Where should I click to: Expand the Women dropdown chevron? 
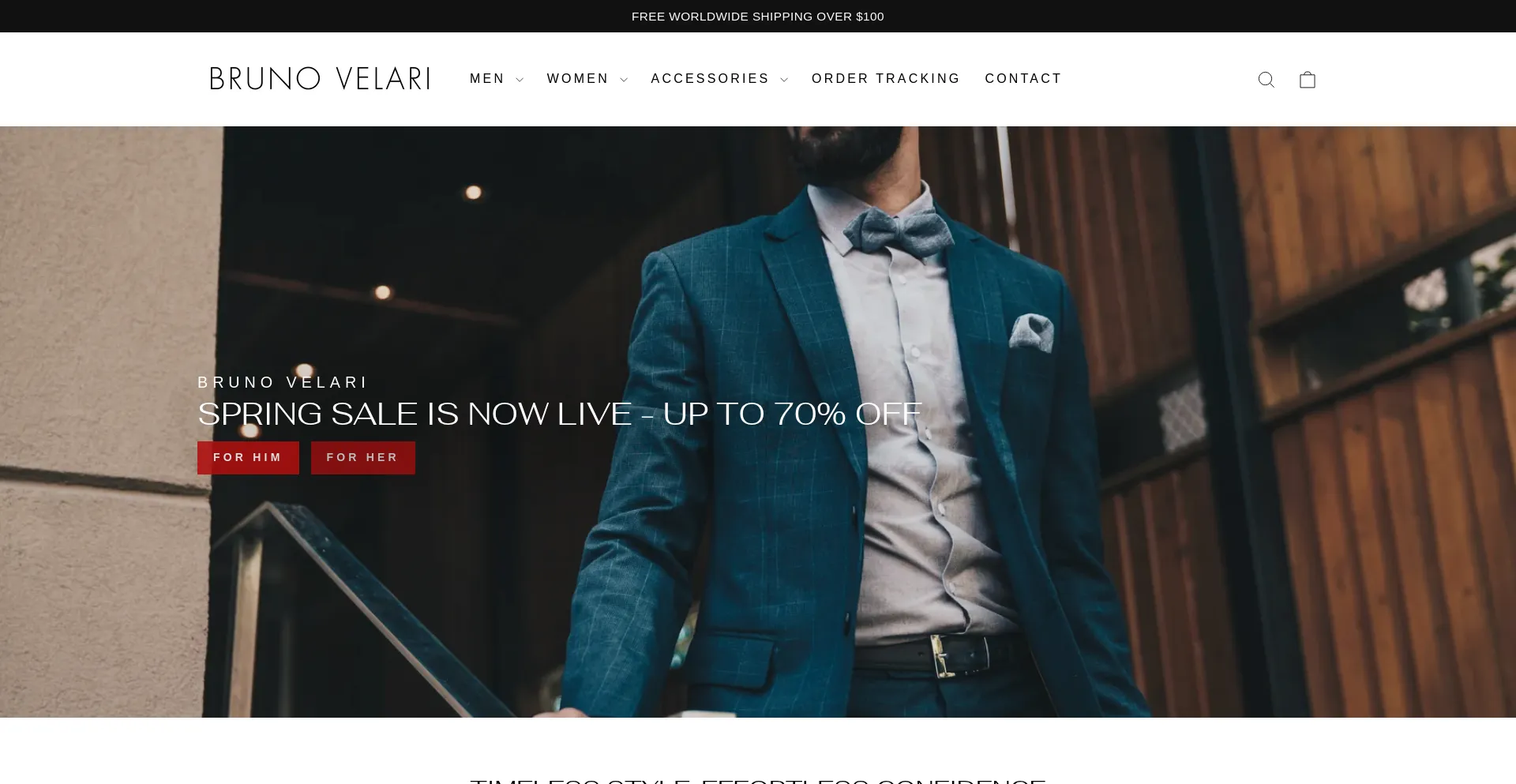click(x=624, y=80)
